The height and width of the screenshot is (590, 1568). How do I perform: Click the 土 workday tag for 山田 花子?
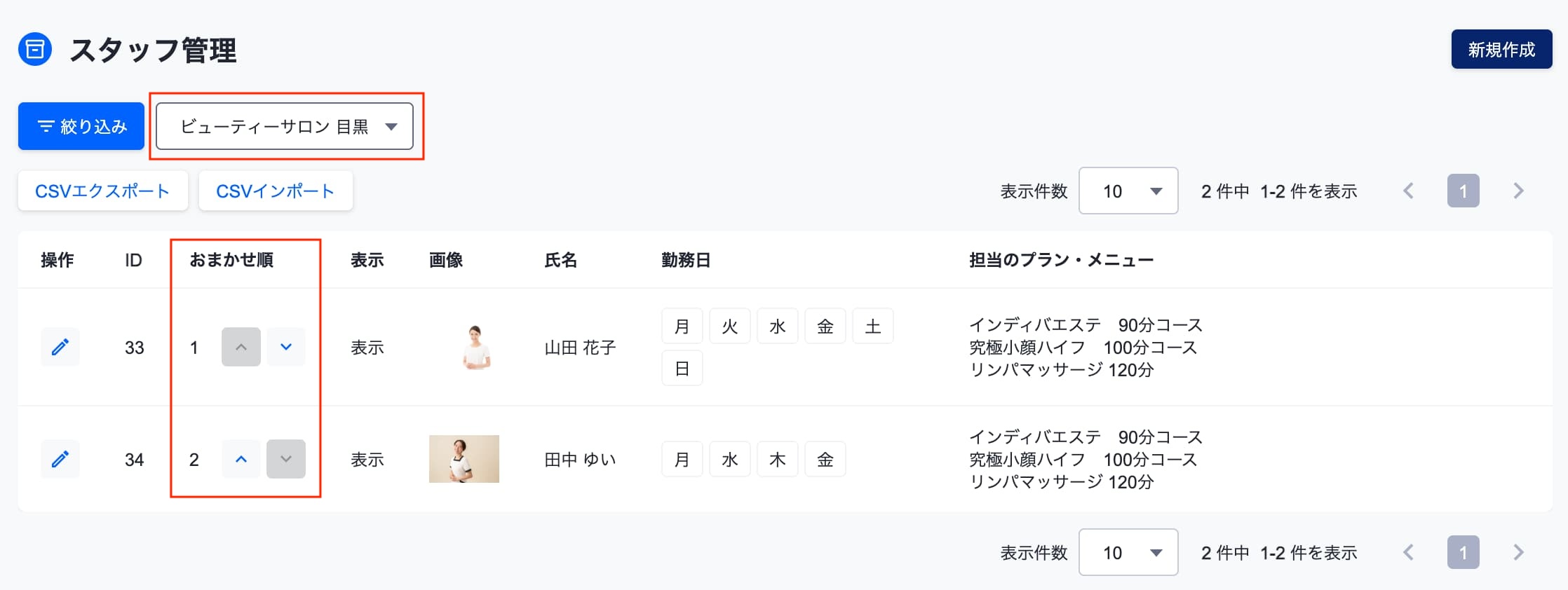click(x=873, y=327)
